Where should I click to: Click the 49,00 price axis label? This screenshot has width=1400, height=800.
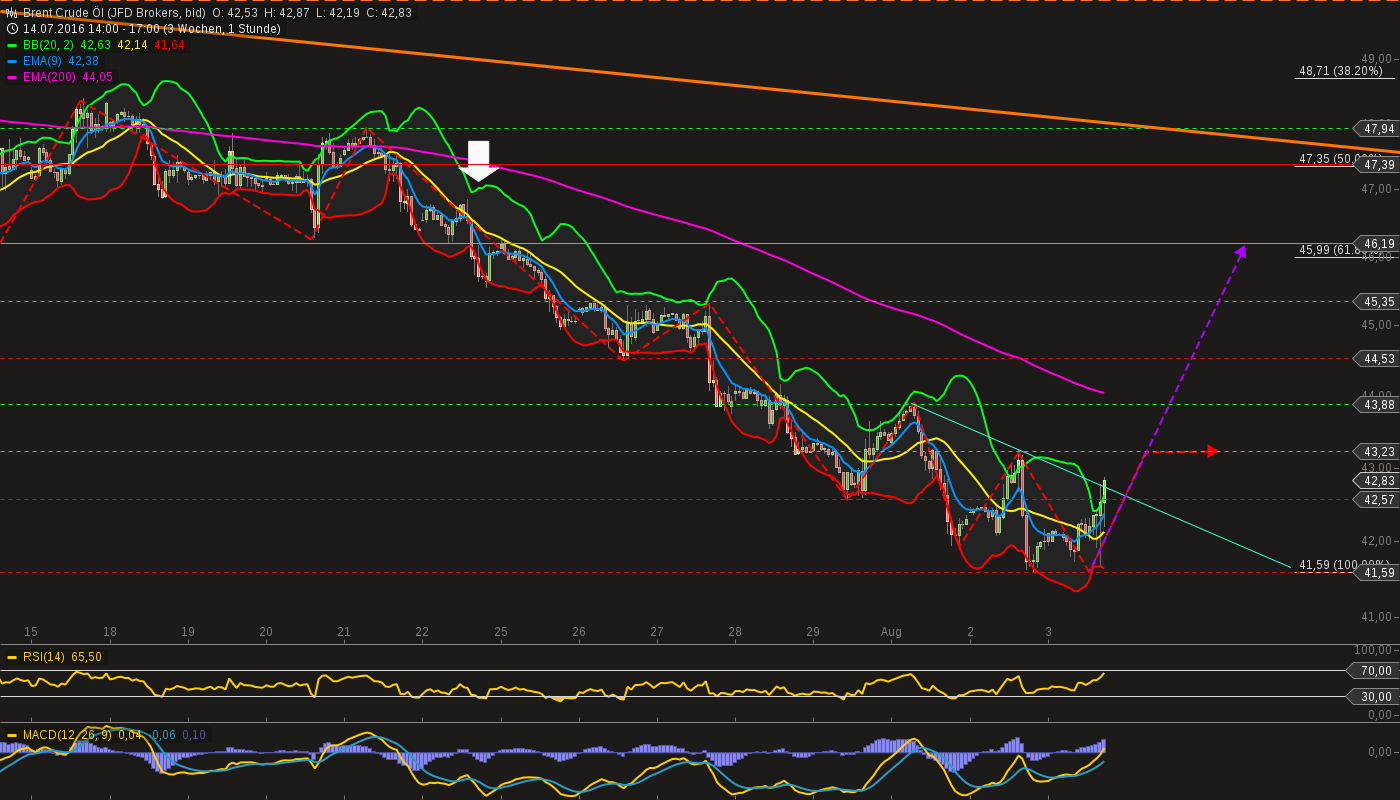(1377, 58)
